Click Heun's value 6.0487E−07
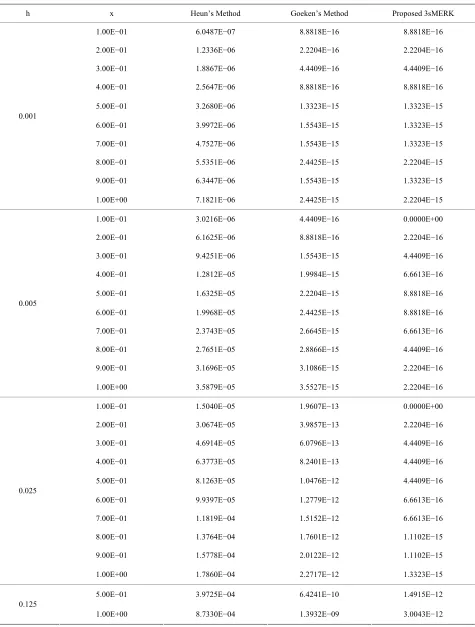Image resolution: width=475 pixels, height=627 pixels. pyautogui.click(x=215, y=32)
